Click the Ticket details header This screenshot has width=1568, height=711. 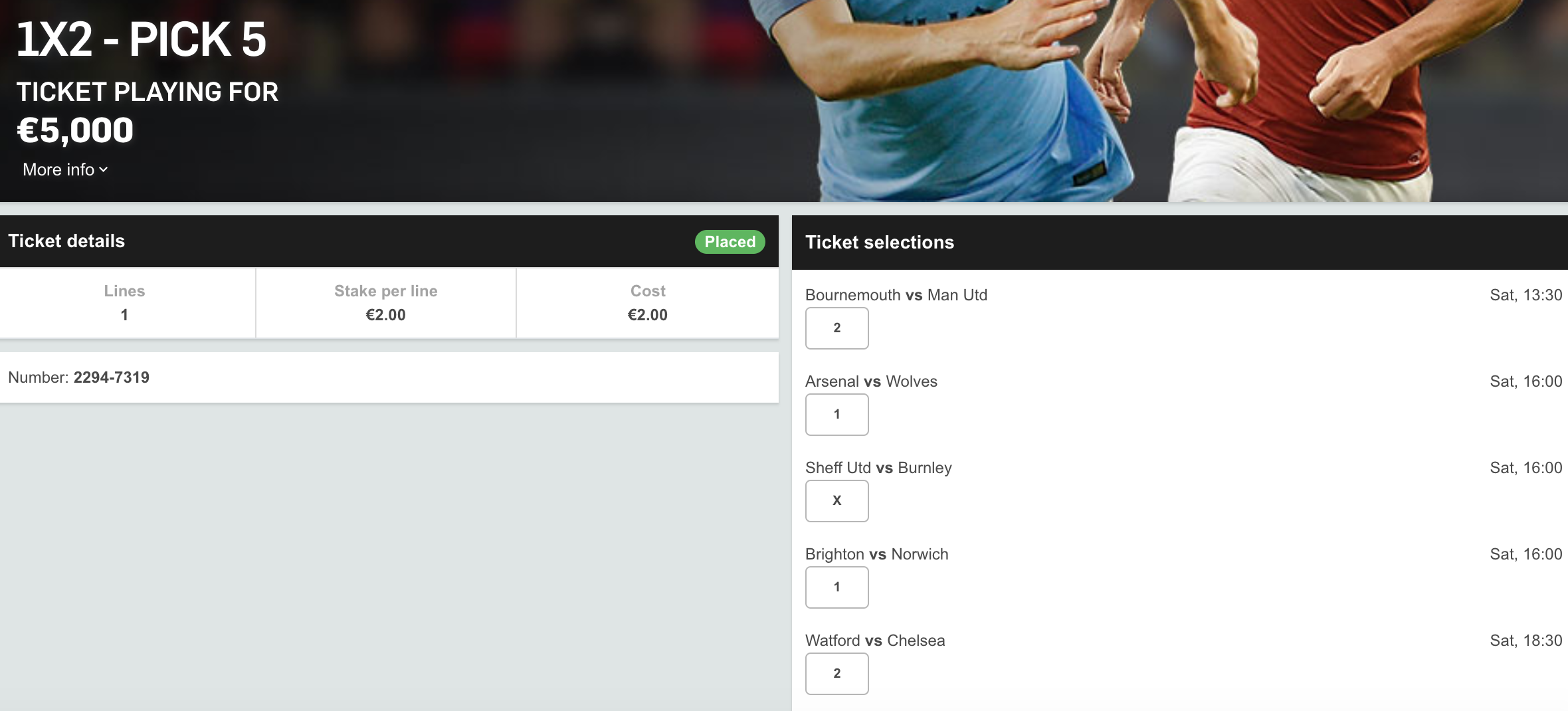click(66, 241)
